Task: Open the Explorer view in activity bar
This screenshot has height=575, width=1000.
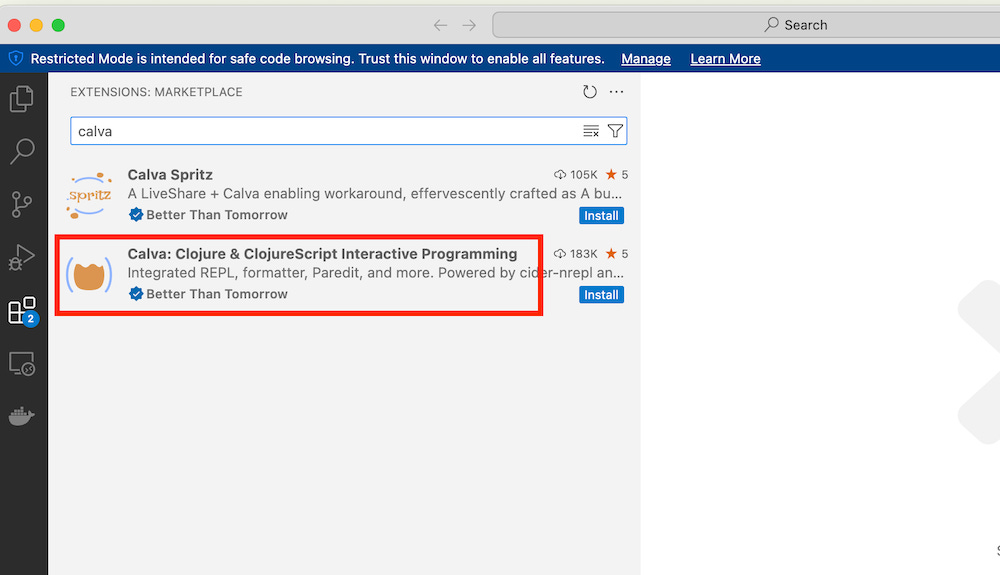Action: coord(22,99)
